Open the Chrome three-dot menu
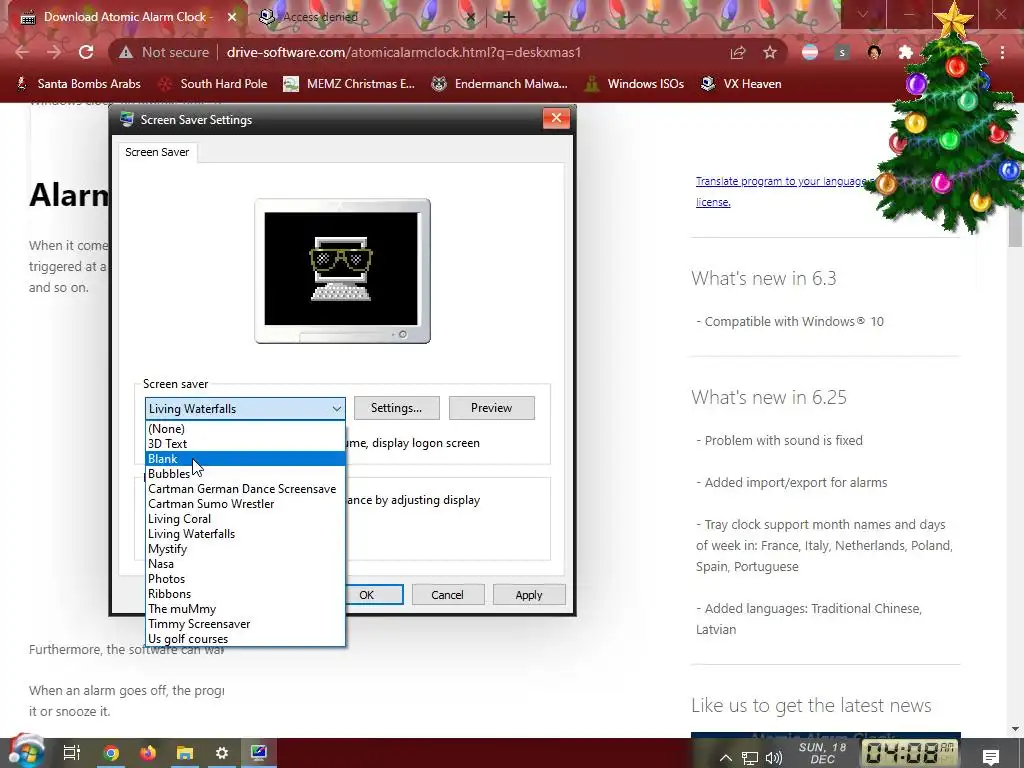This screenshot has width=1024, height=768. click(x=1002, y=52)
